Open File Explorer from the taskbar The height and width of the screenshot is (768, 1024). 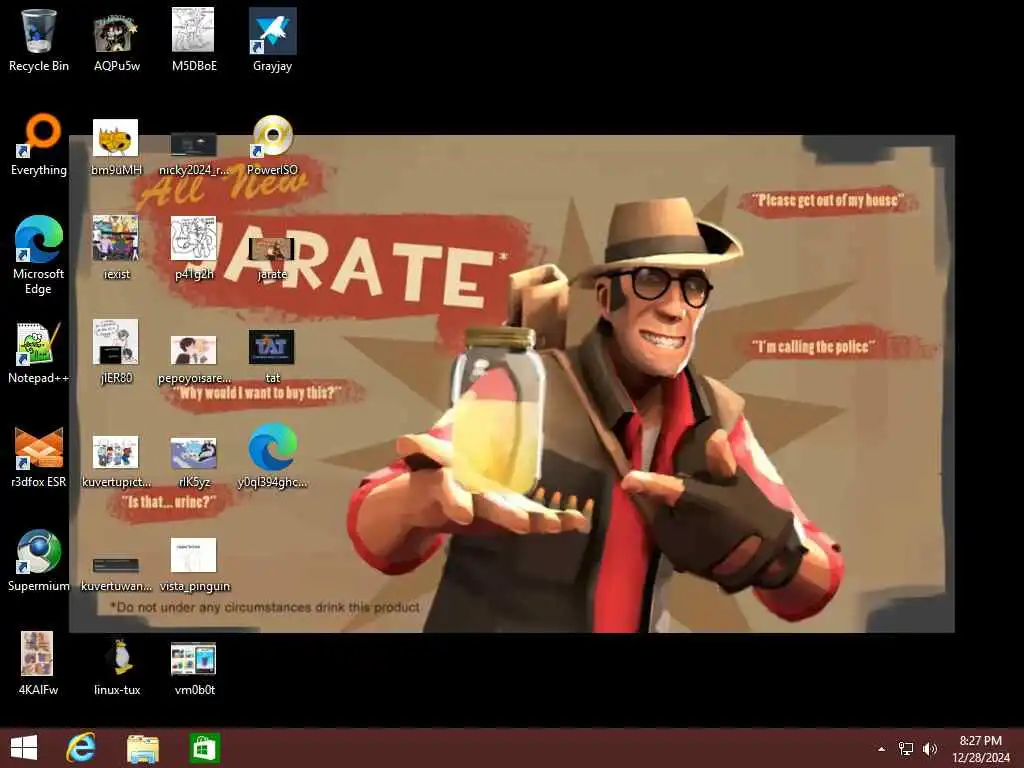143,748
